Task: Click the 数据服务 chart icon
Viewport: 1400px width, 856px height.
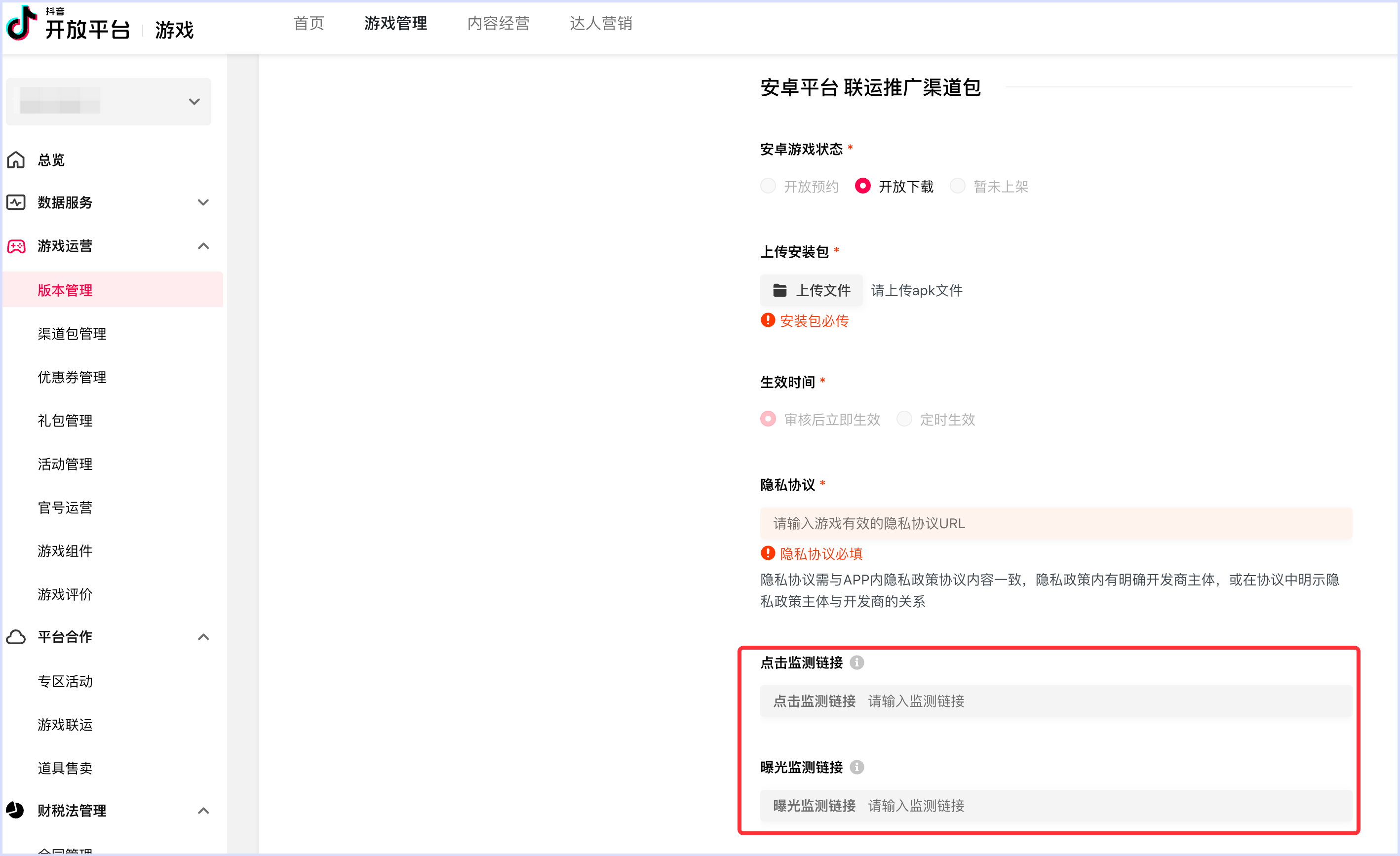Action: click(x=16, y=203)
